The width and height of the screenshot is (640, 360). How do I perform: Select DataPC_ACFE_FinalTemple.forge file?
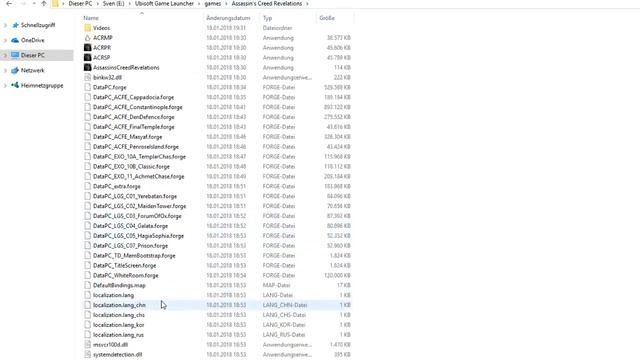point(133,127)
